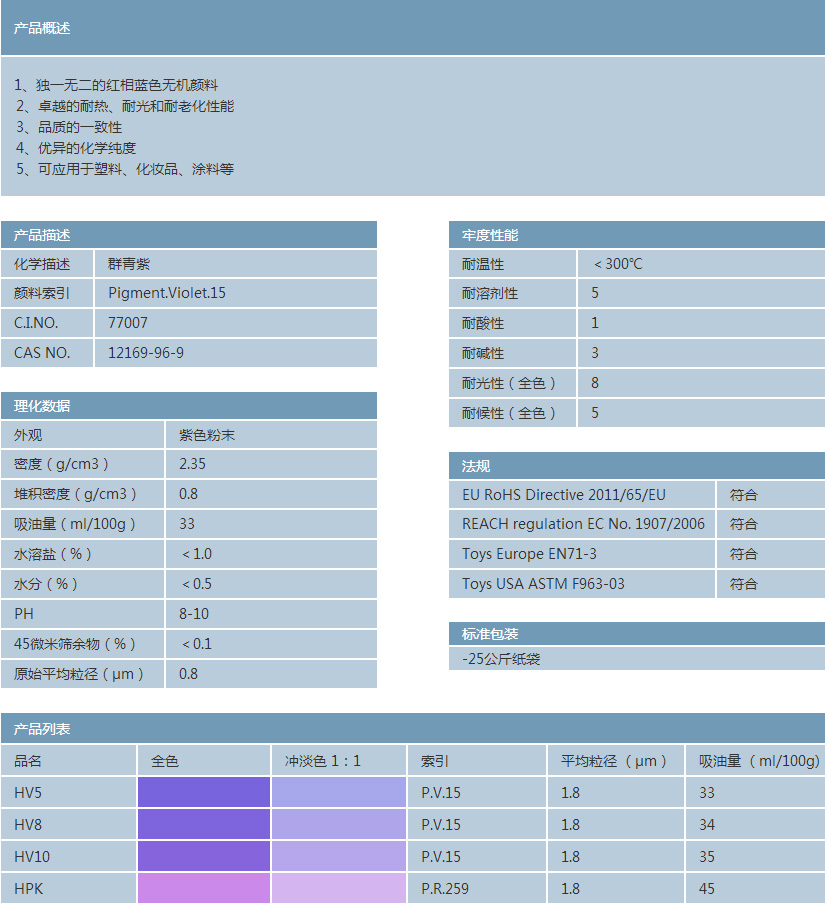Select the '-25公斤纸袋' packaging text
This screenshot has width=826, height=905.
[501, 659]
